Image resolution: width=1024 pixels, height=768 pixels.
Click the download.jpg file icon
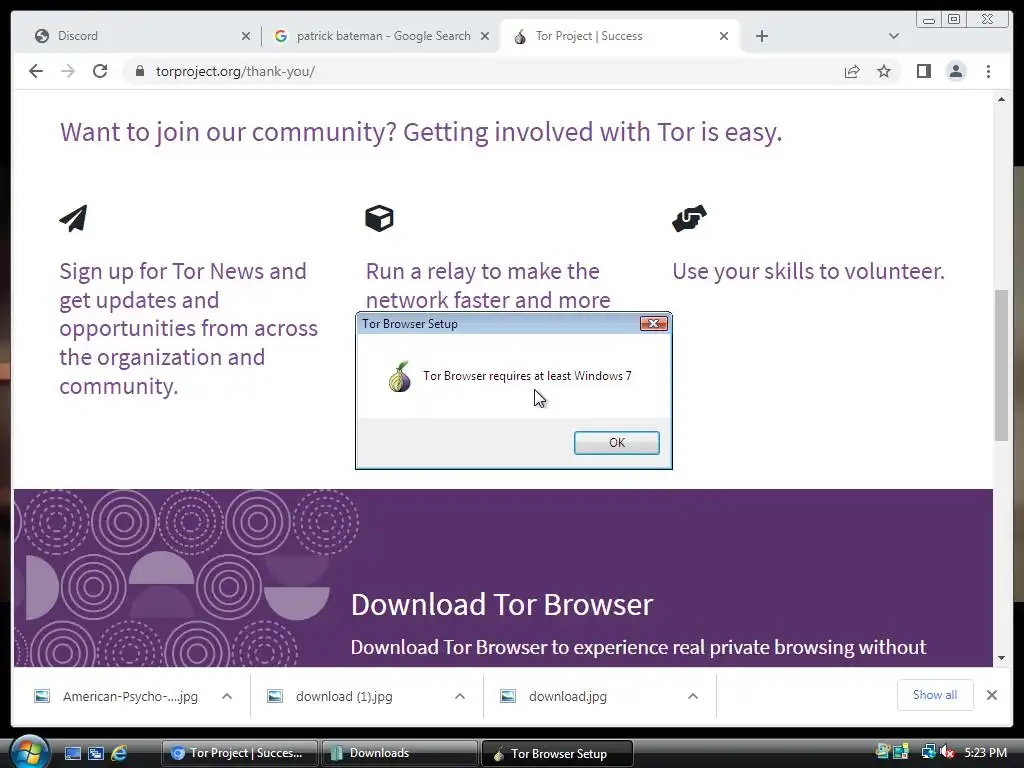[508, 696]
